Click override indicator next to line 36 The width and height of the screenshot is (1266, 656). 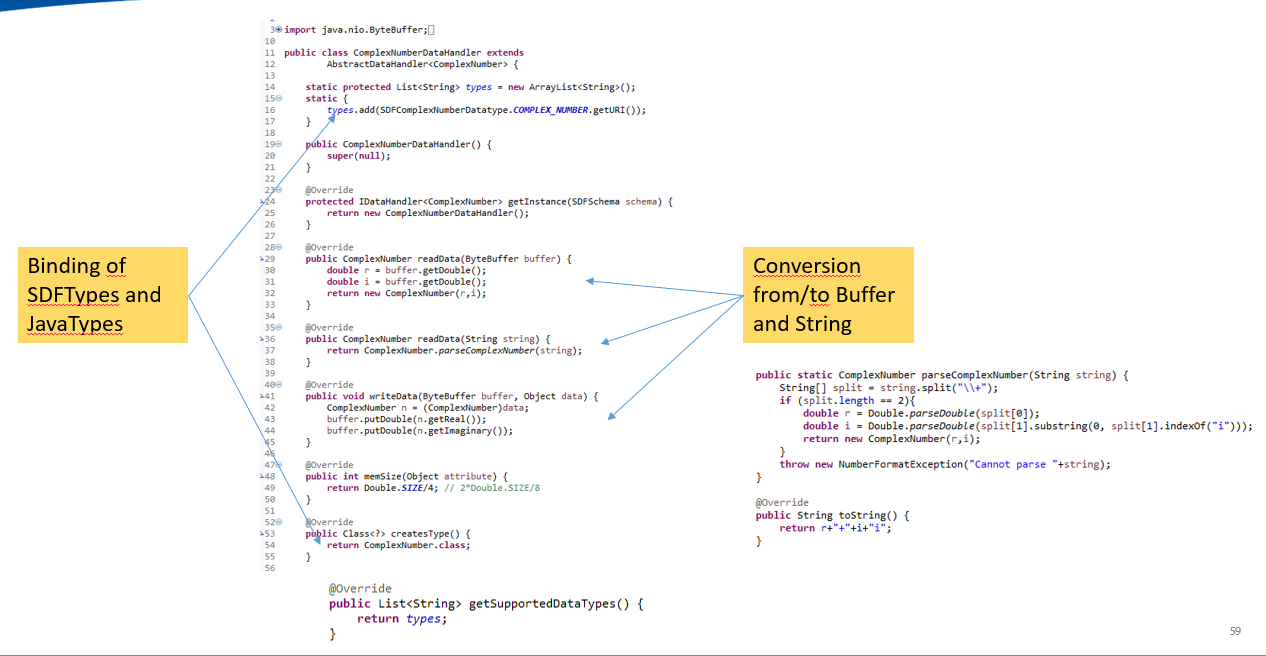point(262,339)
